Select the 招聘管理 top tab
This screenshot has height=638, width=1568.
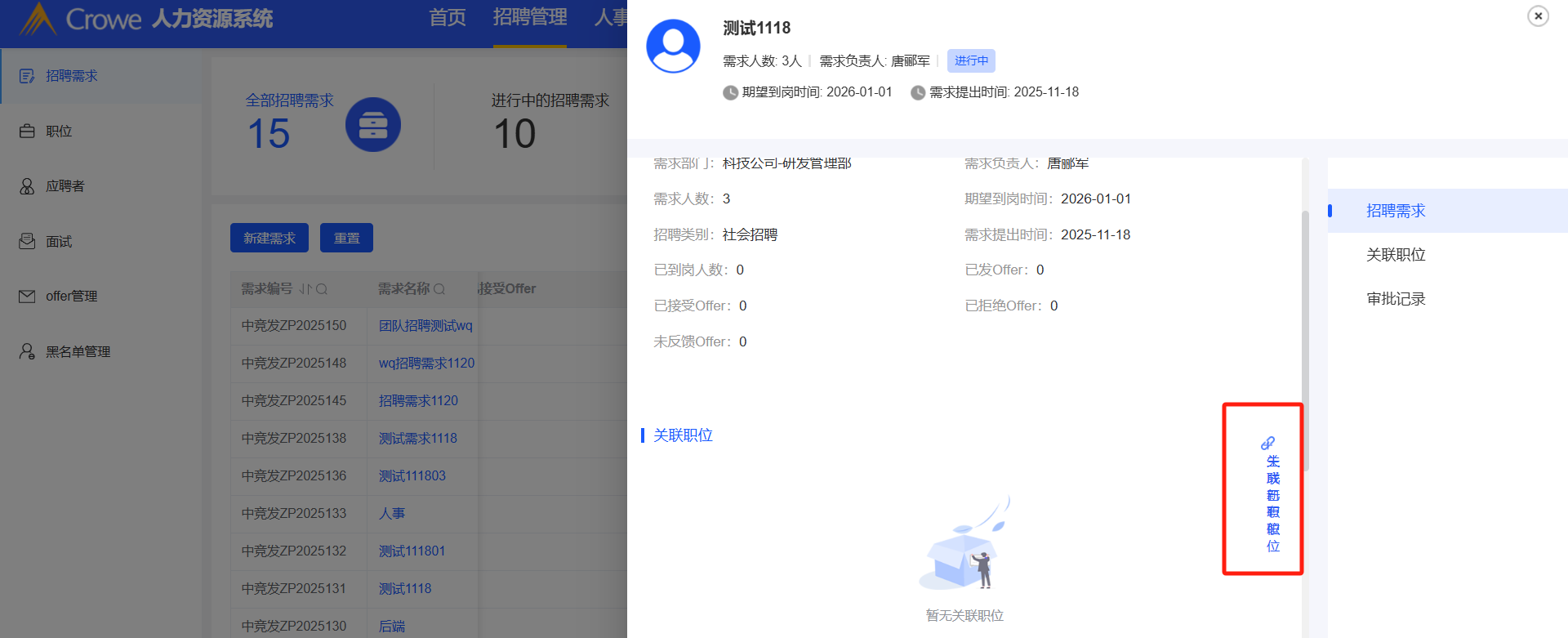pyautogui.click(x=530, y=18)
